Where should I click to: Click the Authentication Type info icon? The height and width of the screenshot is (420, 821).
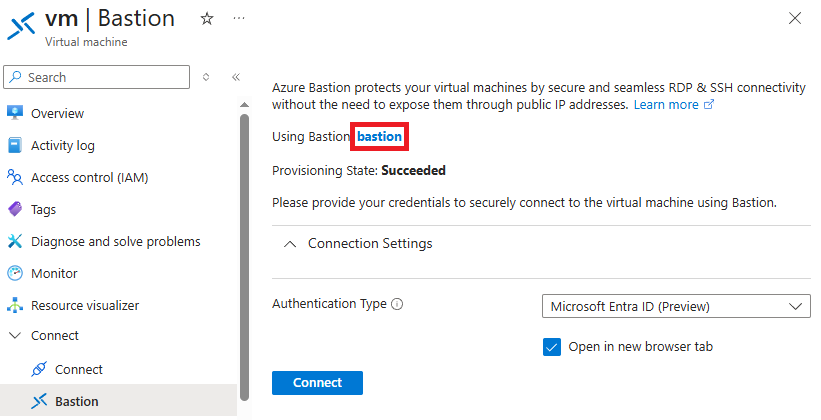397,304
